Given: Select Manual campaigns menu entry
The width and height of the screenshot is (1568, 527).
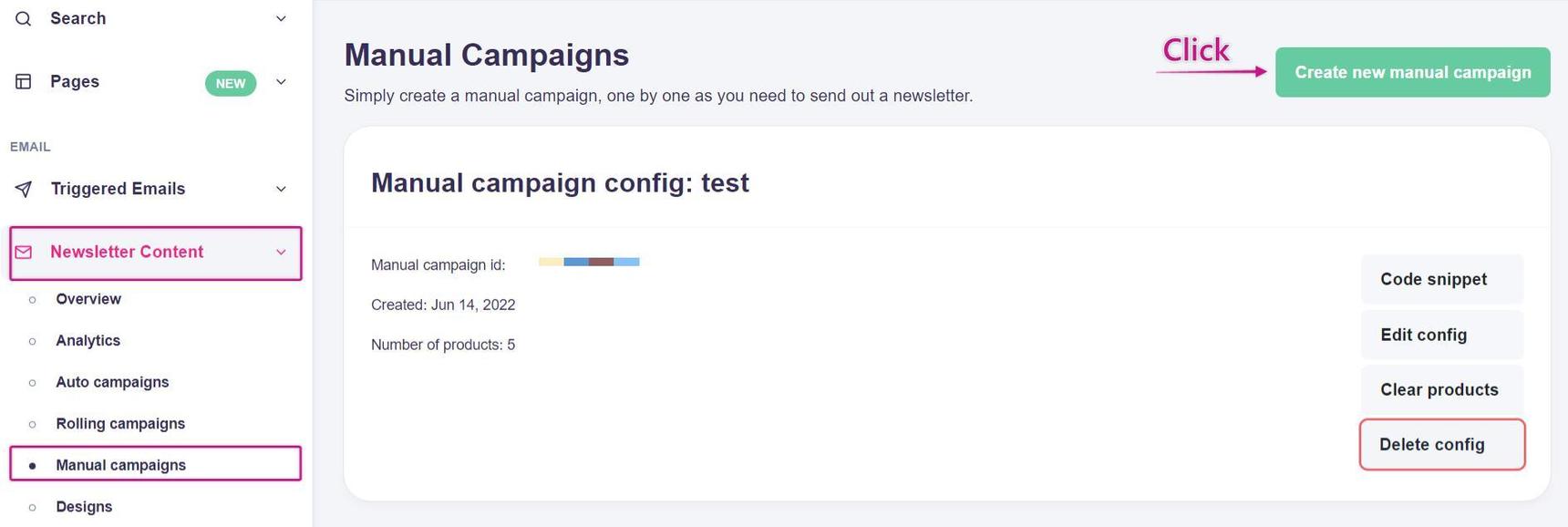Looking at the screenshot, I should coord(120,465).
